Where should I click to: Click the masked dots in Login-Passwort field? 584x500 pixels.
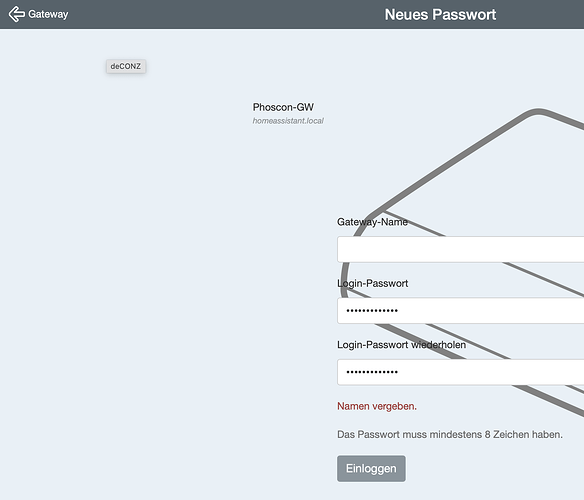pos(372,311)
